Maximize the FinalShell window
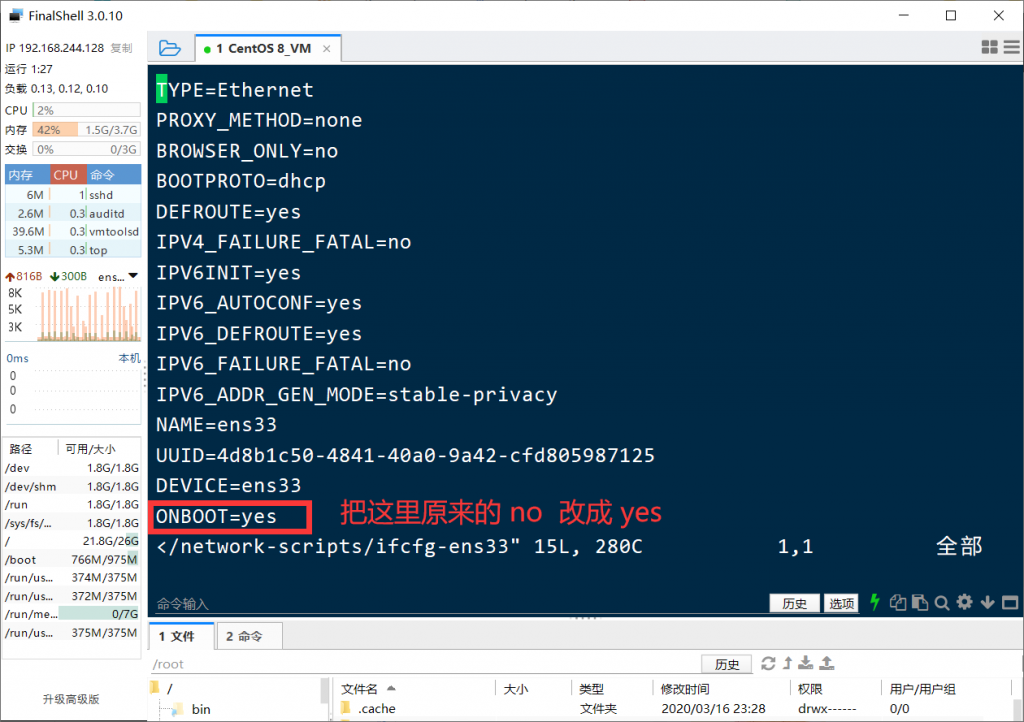 951,15
